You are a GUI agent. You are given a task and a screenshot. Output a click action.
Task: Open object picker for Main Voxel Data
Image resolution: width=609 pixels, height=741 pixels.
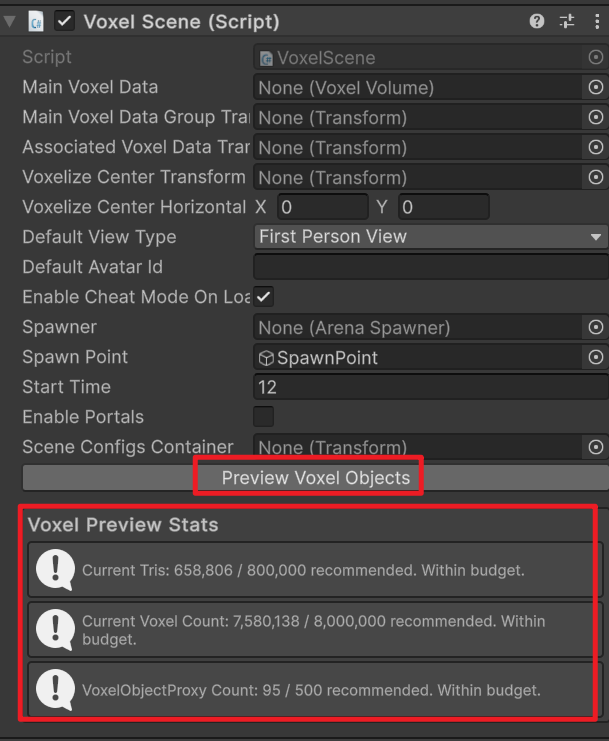tap(596, 87)
